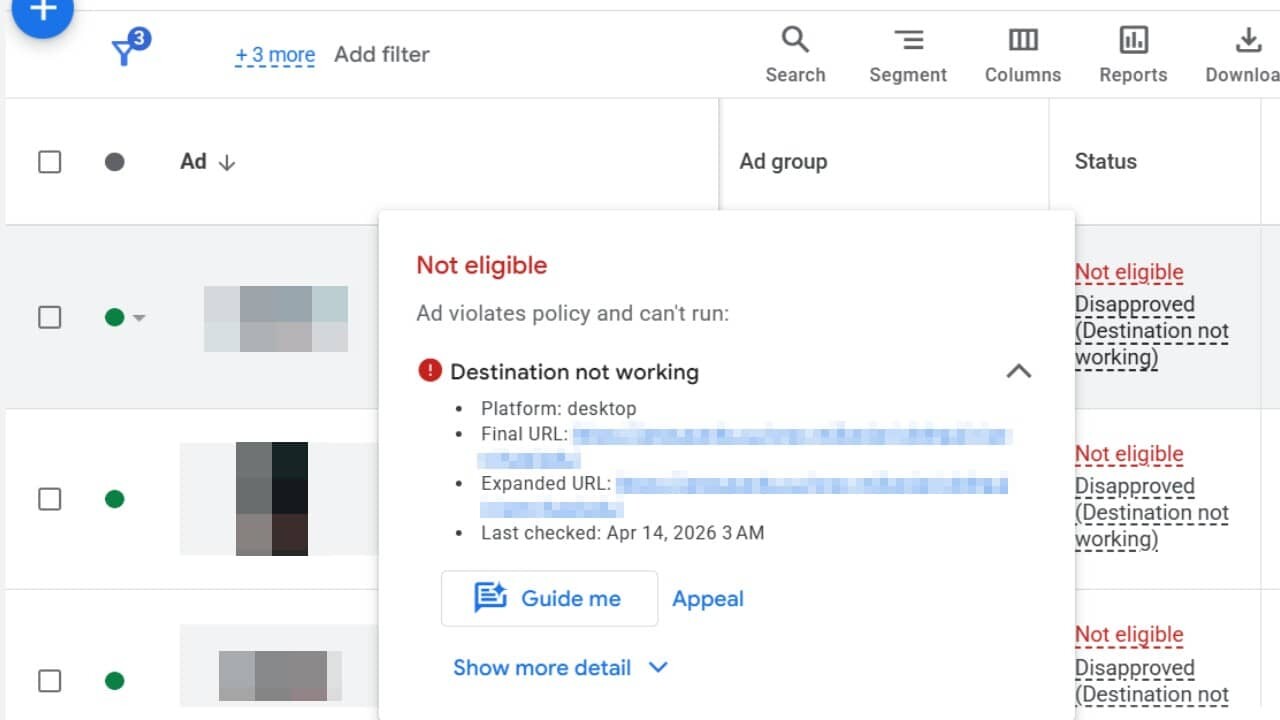Sort by the Ad column header
This screenshot has width=1280, height=720.
coord(207,161)
